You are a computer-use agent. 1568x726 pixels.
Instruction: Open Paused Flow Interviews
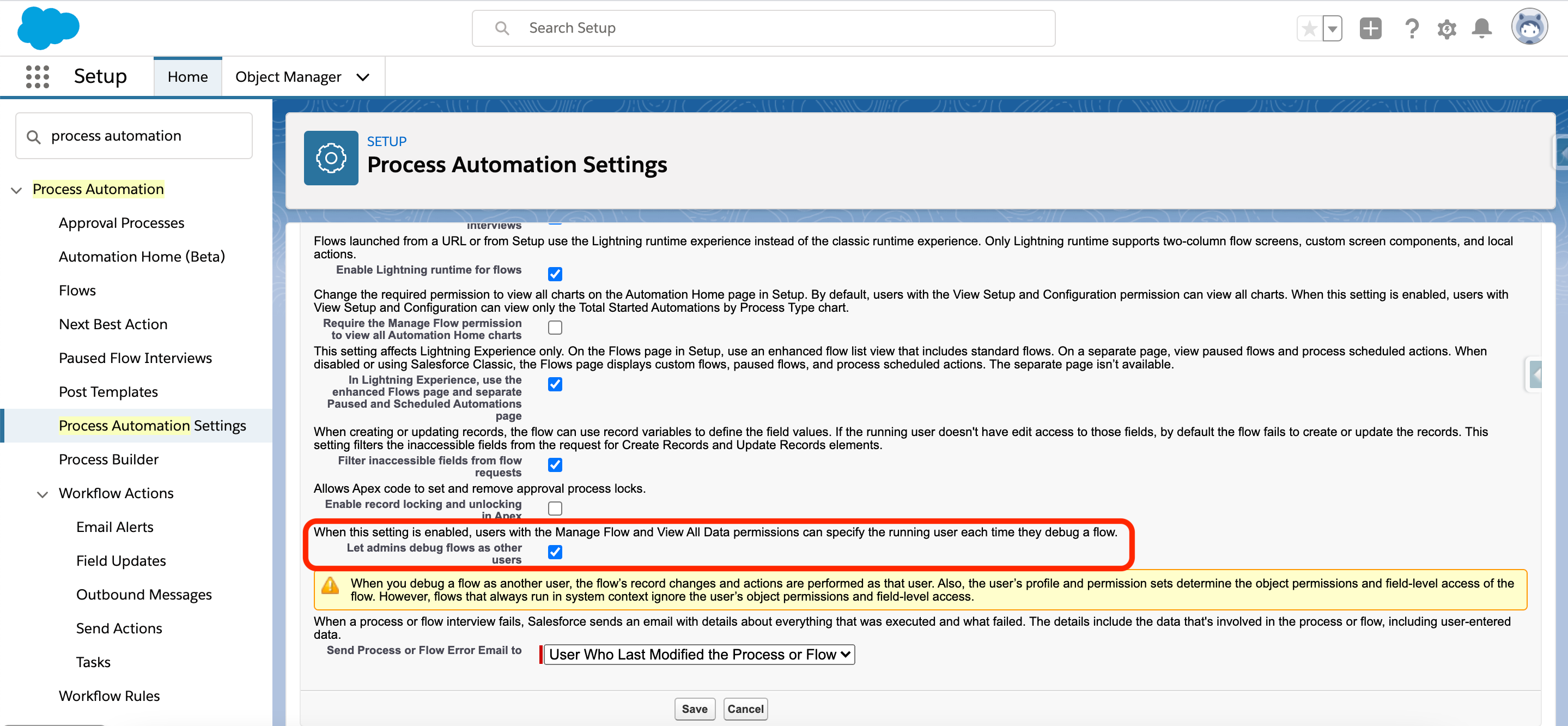pyautogui.click(x=135, y=358)
